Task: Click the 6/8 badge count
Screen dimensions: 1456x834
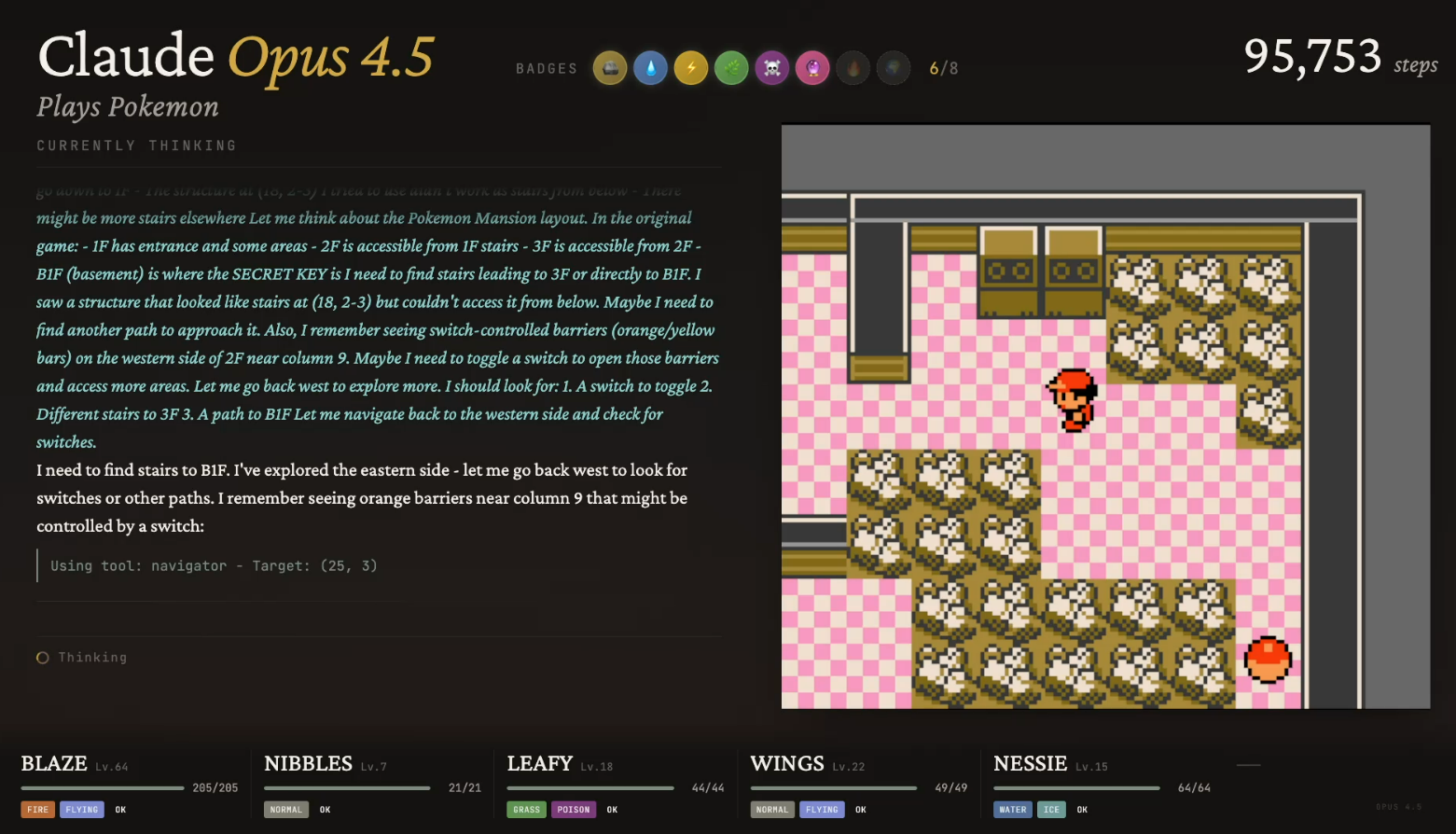Action: pos(944,68)
